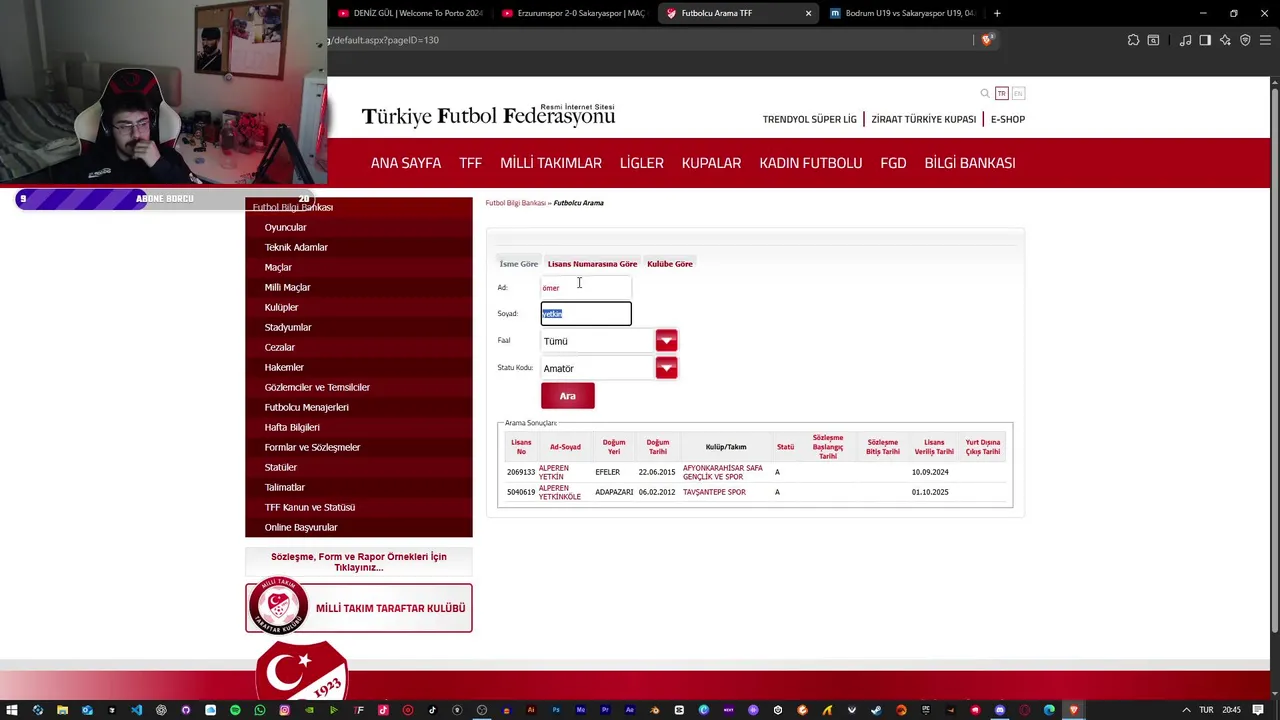The height and width of the screenshot is (720, 1280).
Task: Open Adobe Illustrator from the taskbar
Action: pos(531,710)
